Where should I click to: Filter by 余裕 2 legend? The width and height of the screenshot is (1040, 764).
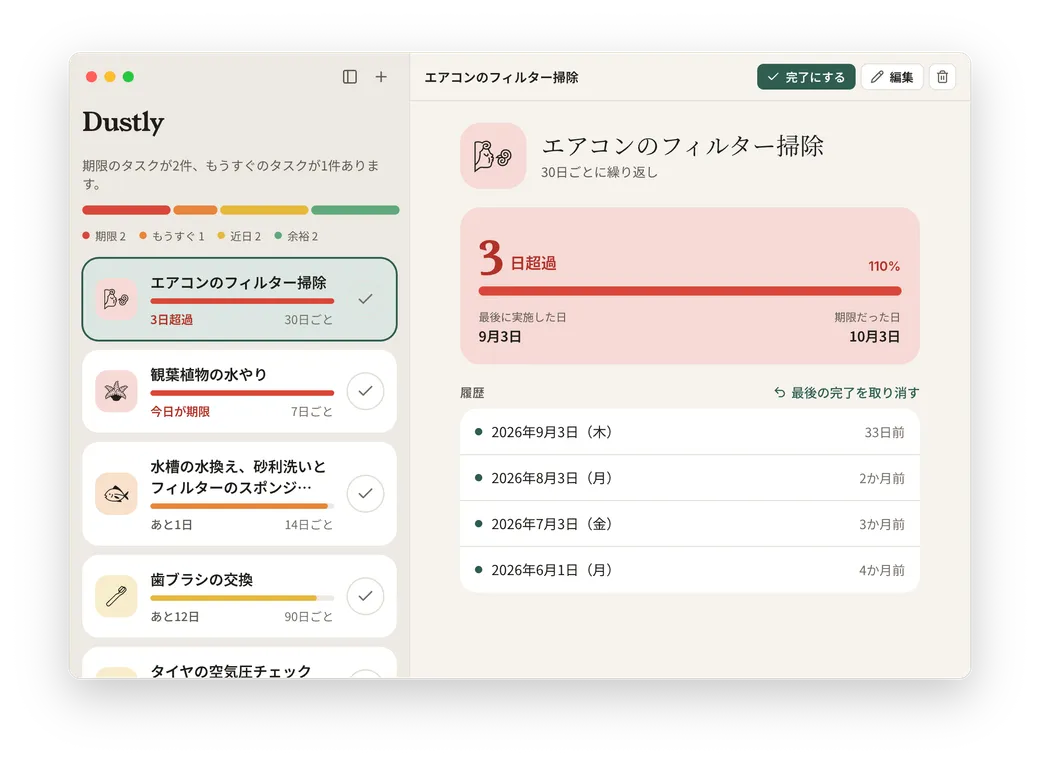coord(296,236)
